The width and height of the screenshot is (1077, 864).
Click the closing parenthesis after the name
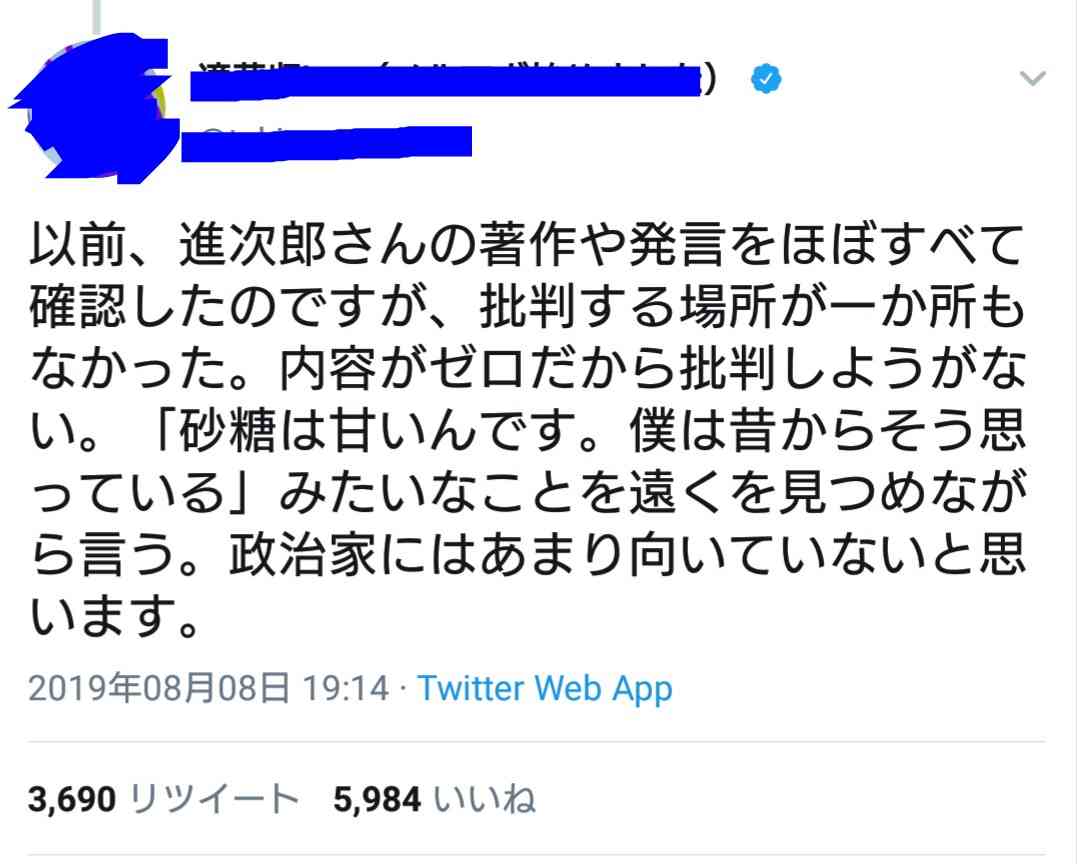(x=710, y=79)
